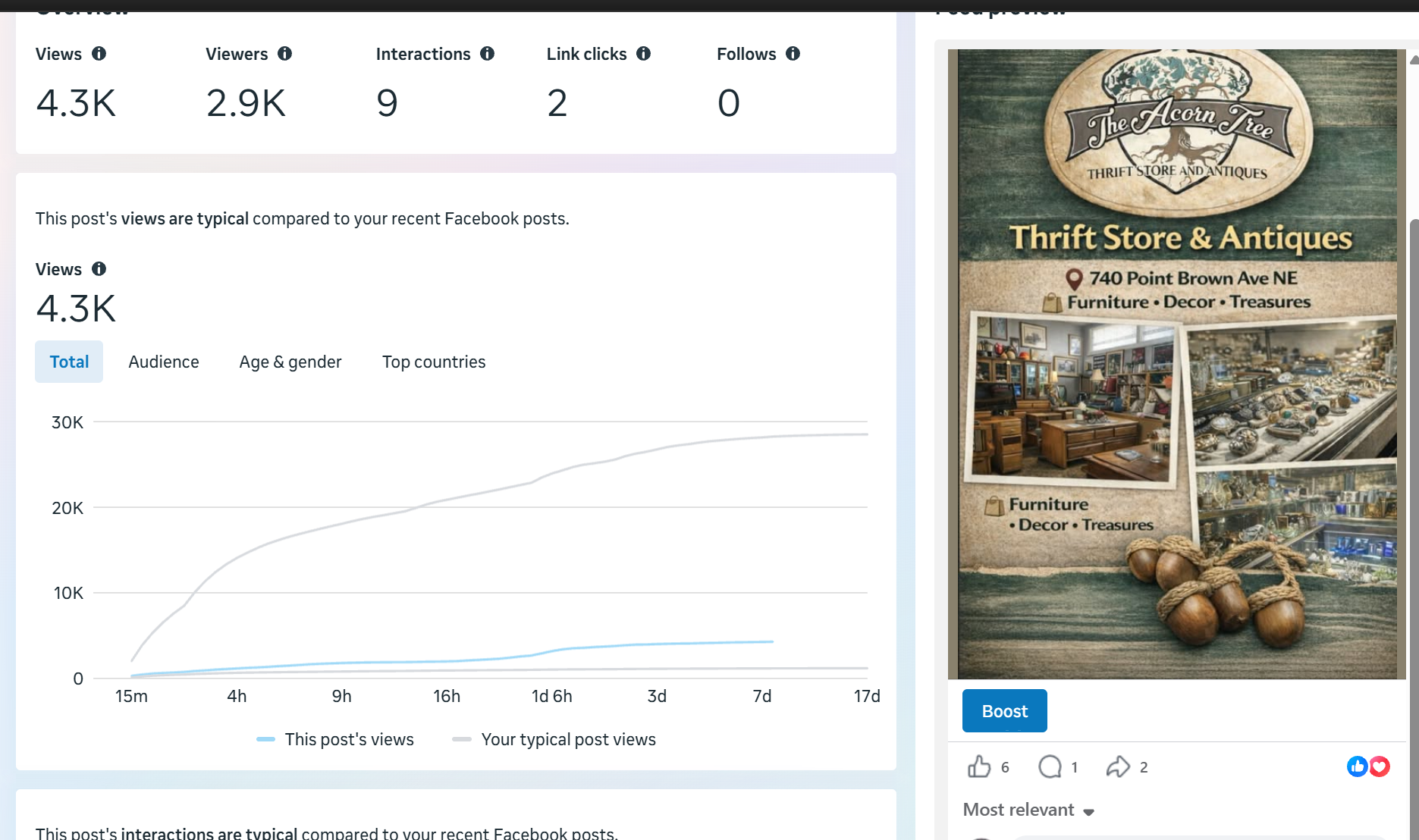
Task: Click the info icon beside Viewers
Action: coord(284,54)
